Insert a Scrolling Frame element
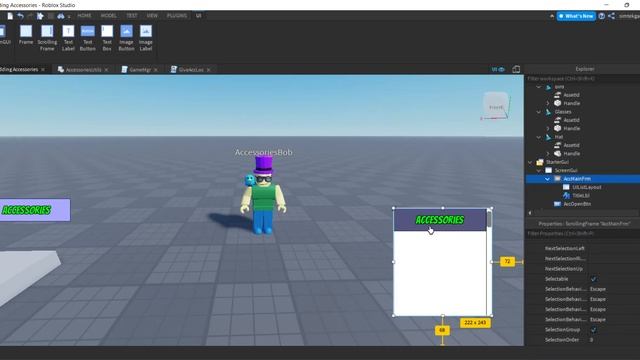 click(x=47, y=38)
